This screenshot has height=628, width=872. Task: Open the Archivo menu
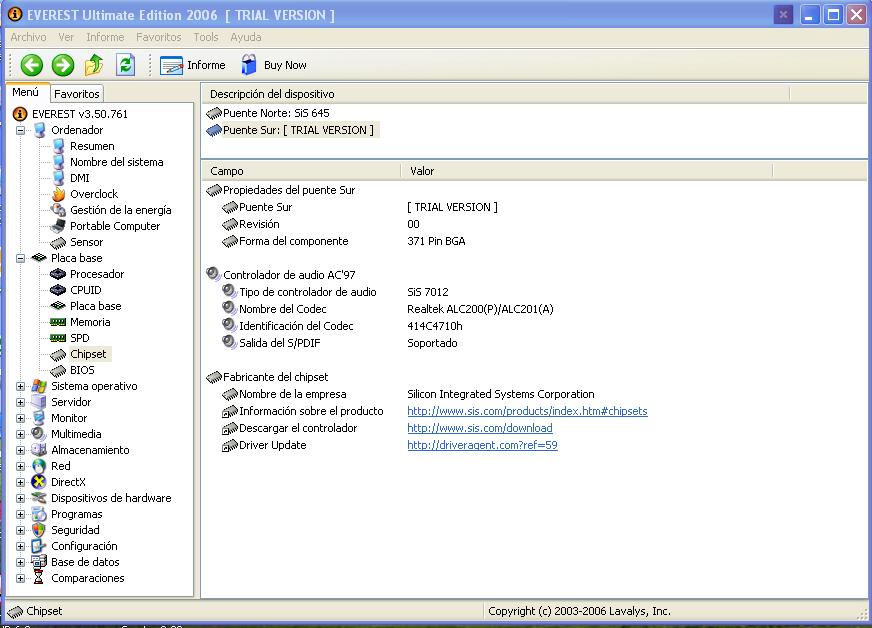coord(28,37)
